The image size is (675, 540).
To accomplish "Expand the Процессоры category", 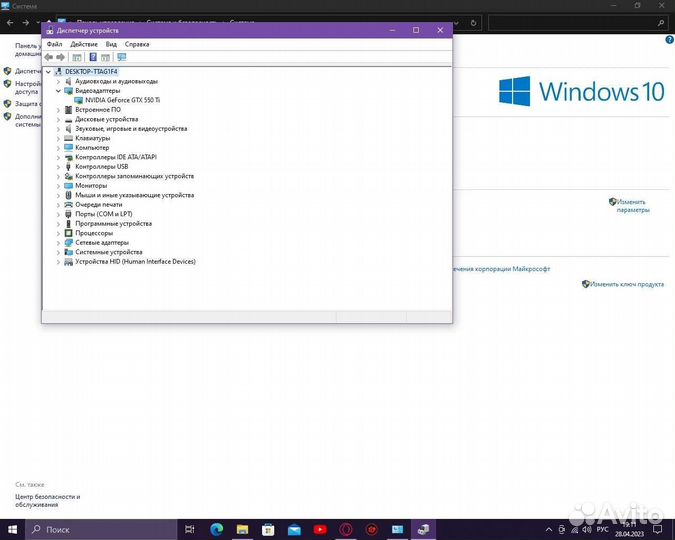I will tap(58, 233).
